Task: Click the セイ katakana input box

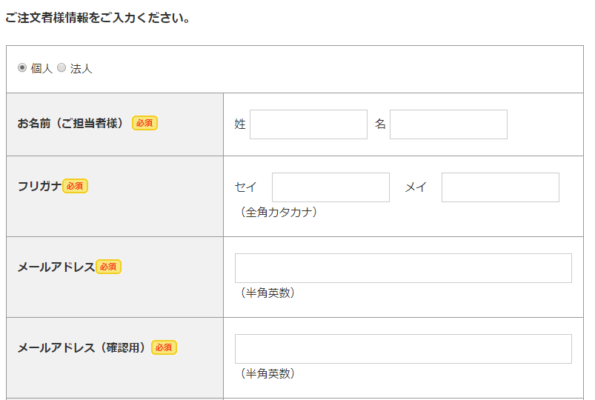Action: click(331, 187)
